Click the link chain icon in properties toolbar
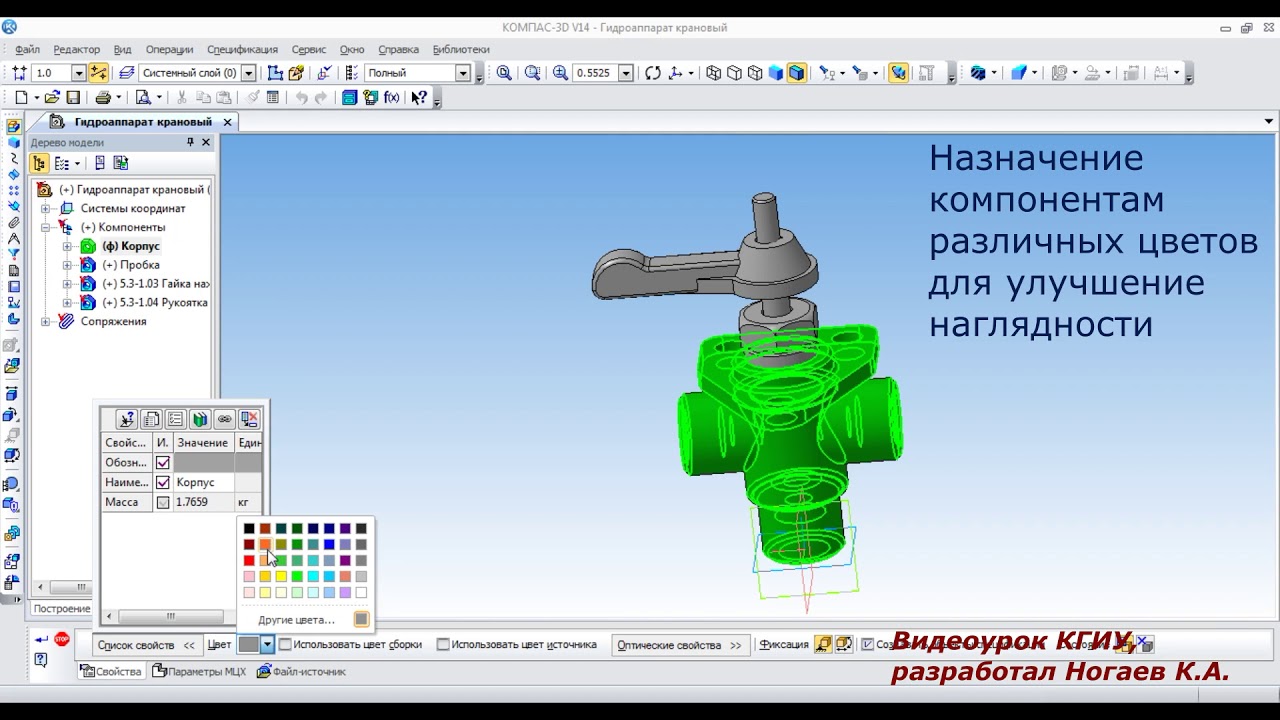 click(x=224, y=419)
